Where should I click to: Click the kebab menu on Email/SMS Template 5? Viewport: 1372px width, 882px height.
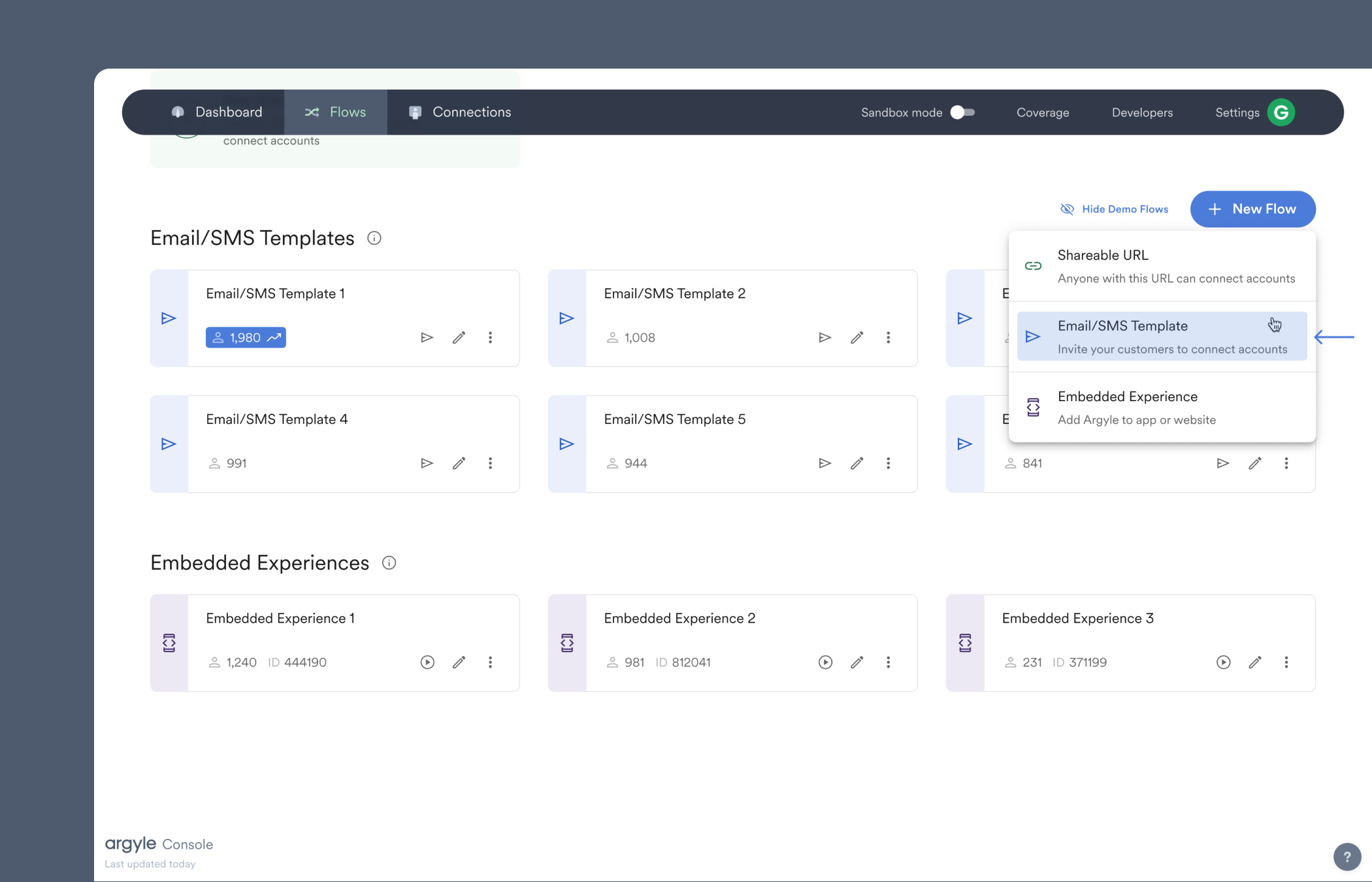coord(889,463)
